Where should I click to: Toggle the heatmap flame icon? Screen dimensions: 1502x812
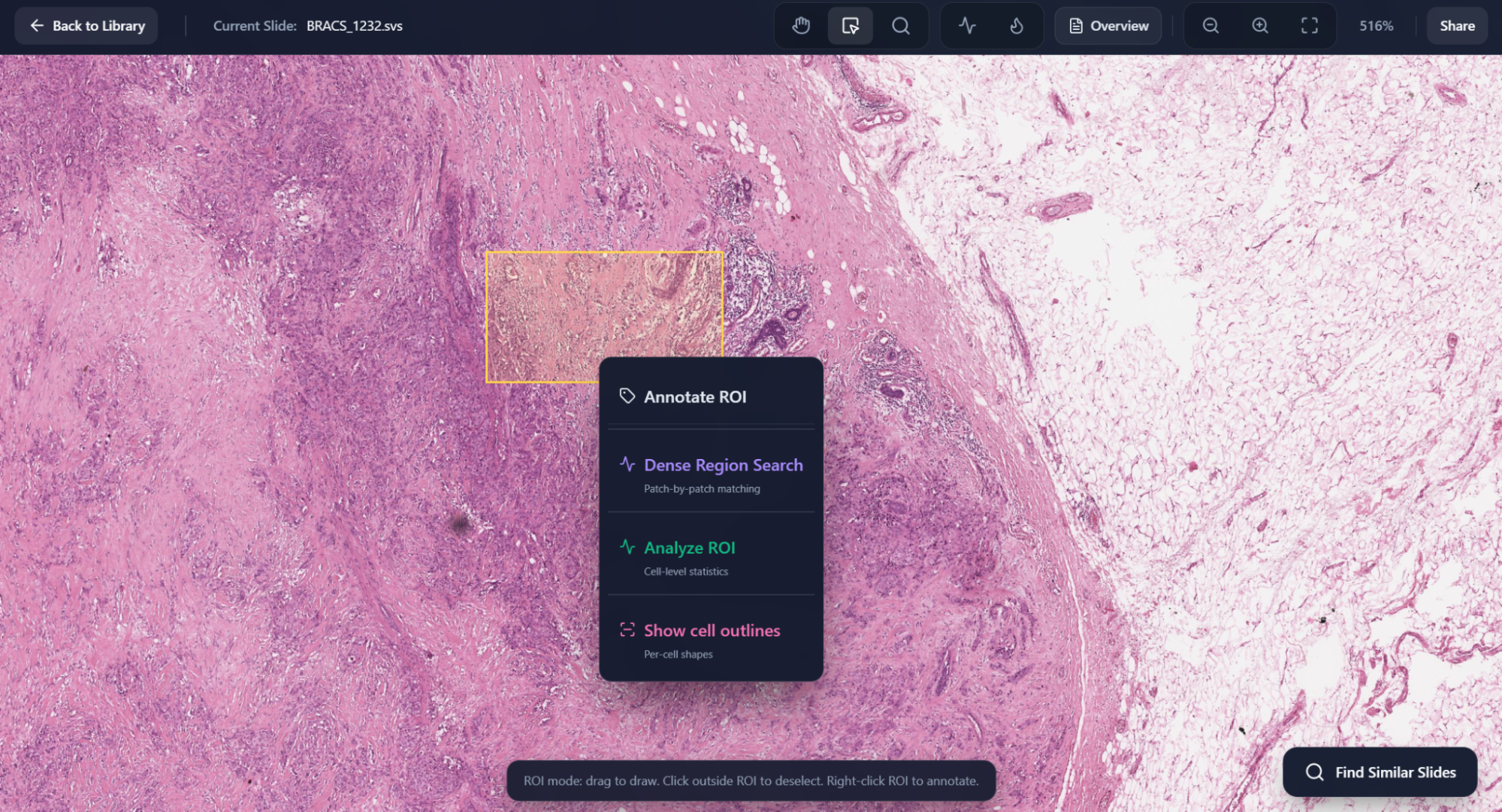[x=1017, y=26]
